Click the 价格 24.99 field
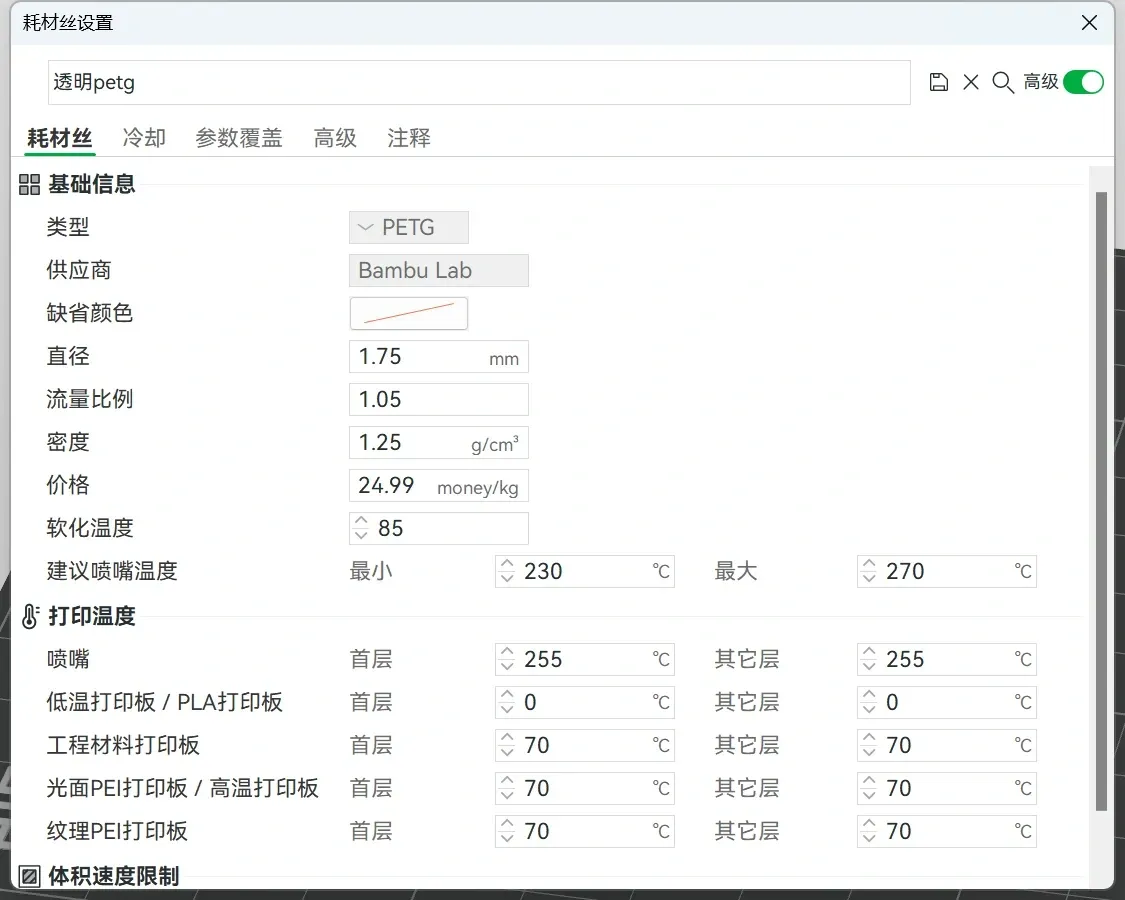 point(439,486)
